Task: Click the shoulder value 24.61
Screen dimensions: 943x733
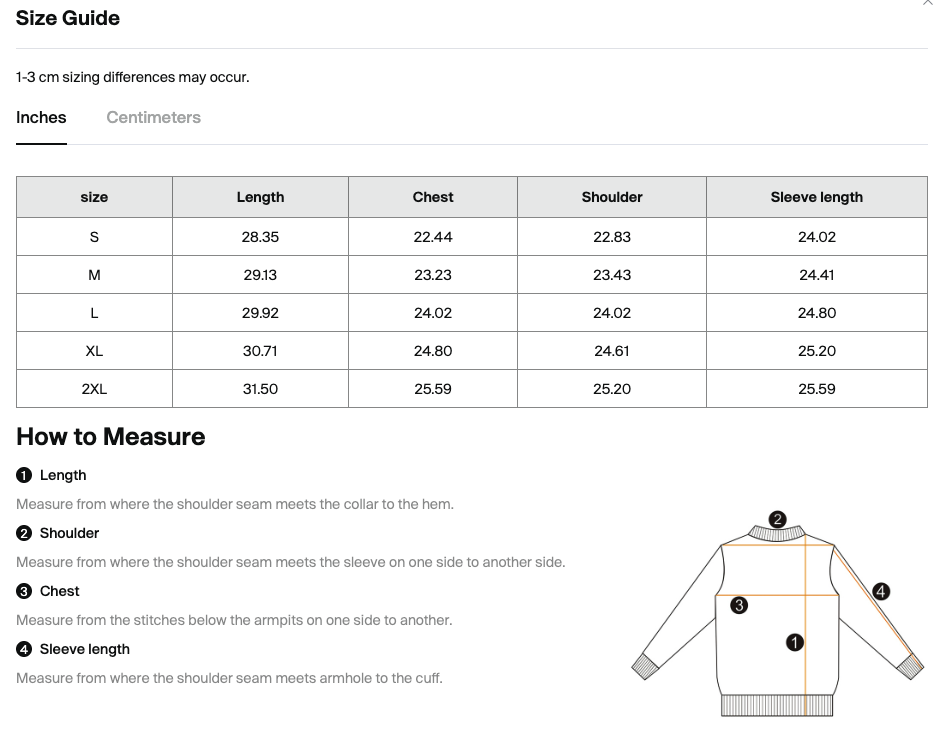Action: coord(612,351)
